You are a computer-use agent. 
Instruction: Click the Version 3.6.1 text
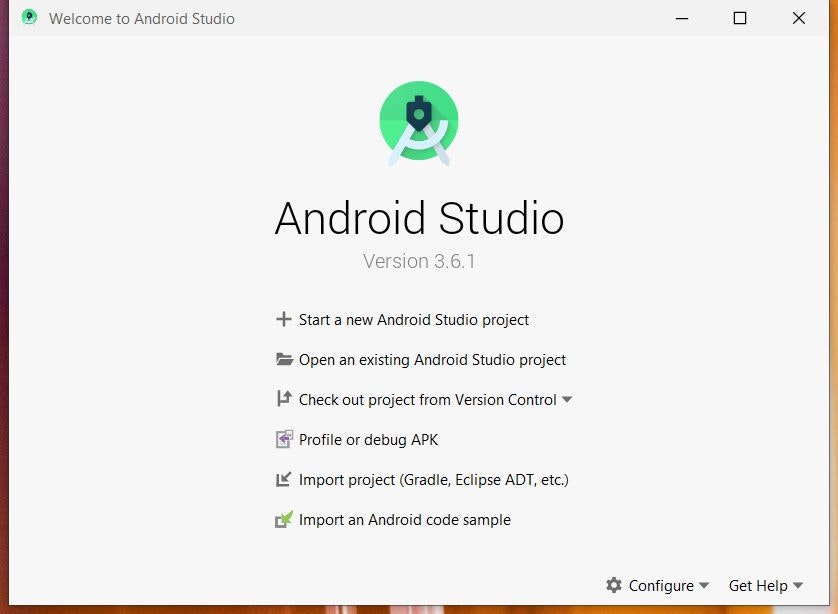[419, 261]
